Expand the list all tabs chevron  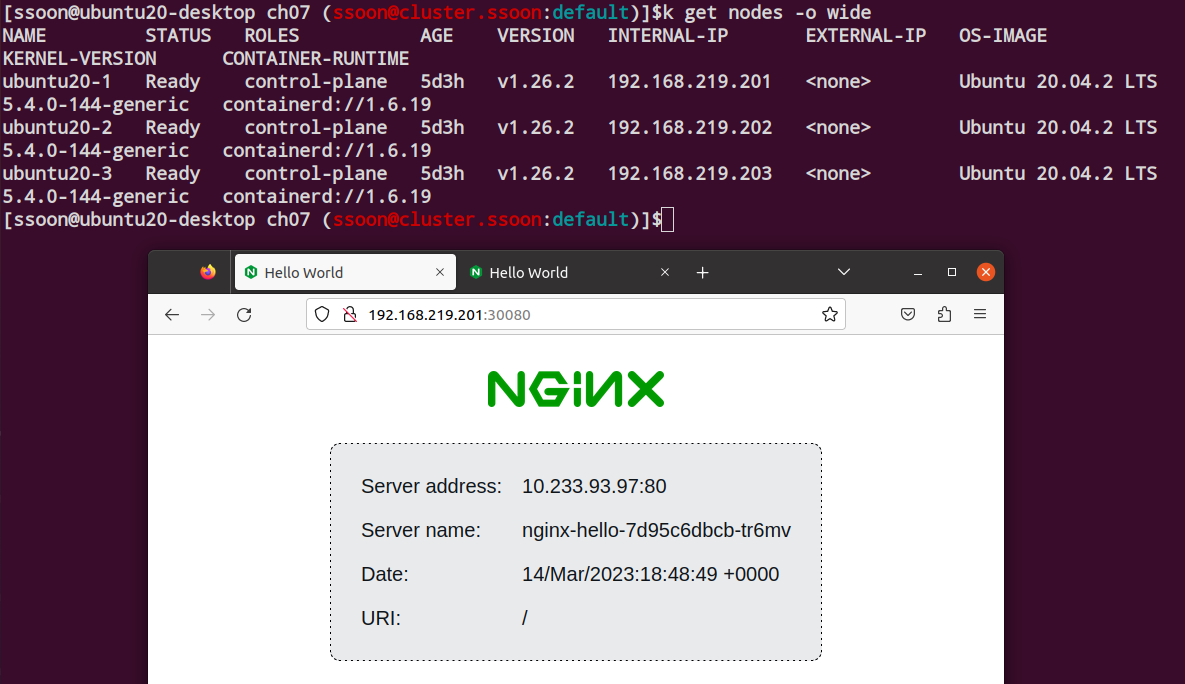pos(843,272)
